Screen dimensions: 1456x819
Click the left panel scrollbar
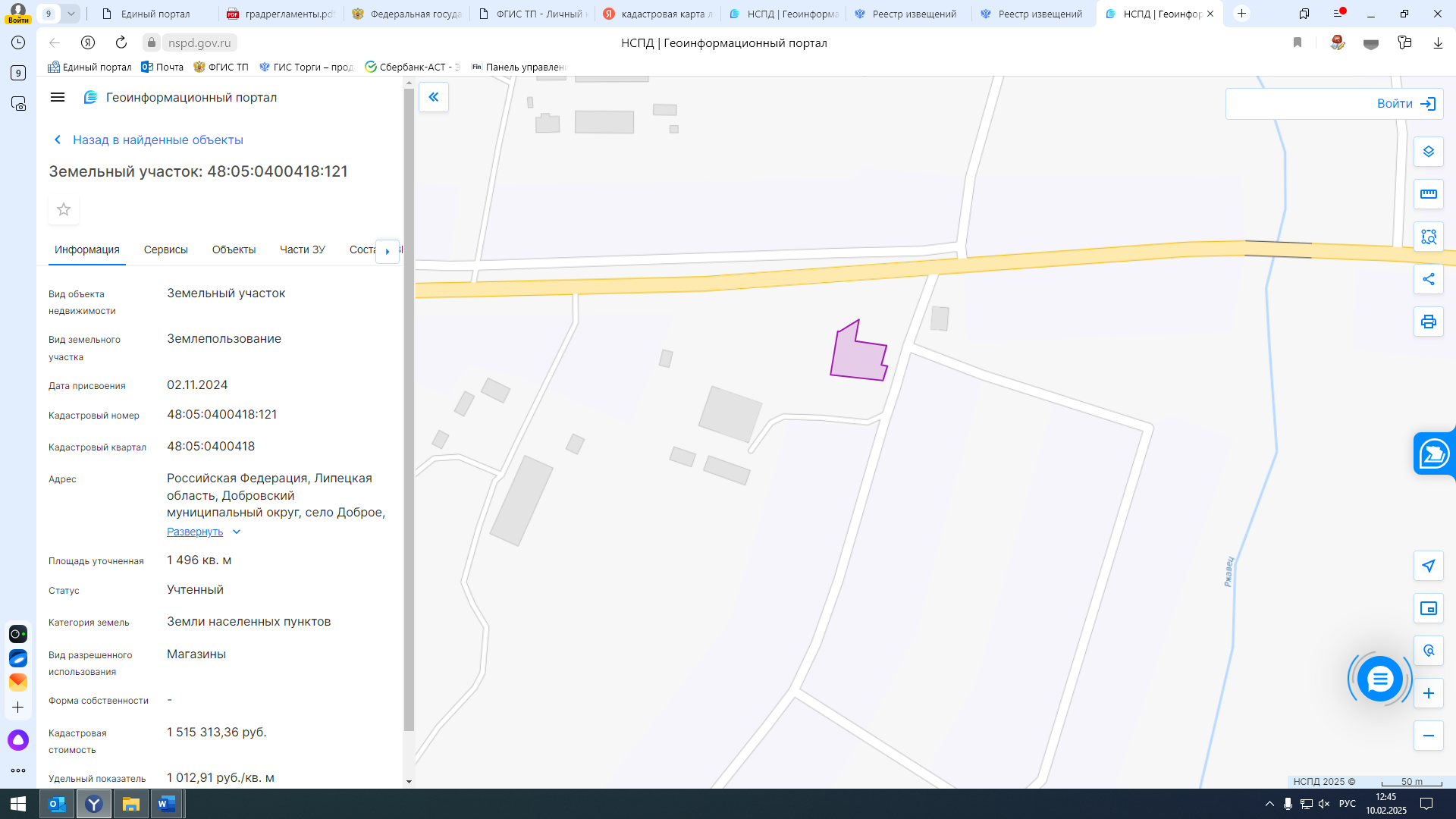[409, 409]
